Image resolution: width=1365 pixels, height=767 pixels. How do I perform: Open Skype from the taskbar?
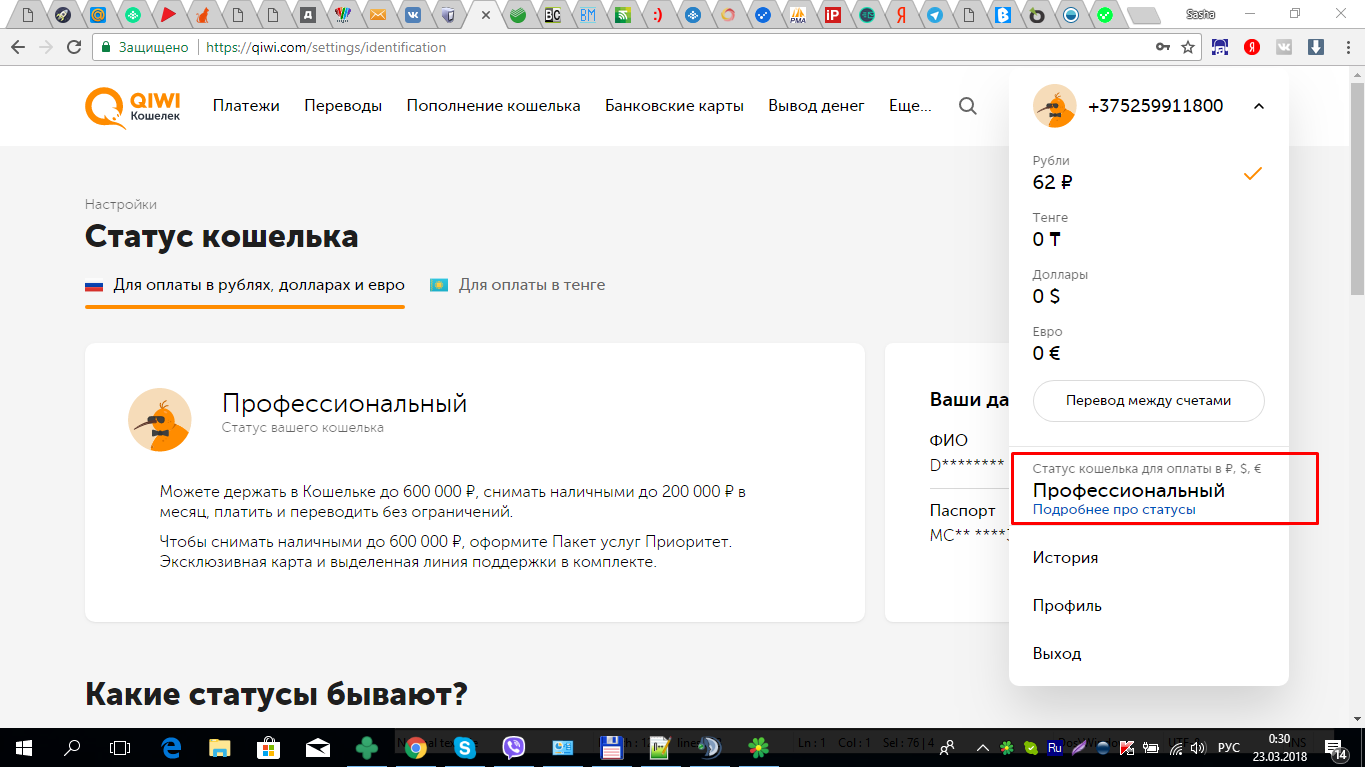(465, 747)
